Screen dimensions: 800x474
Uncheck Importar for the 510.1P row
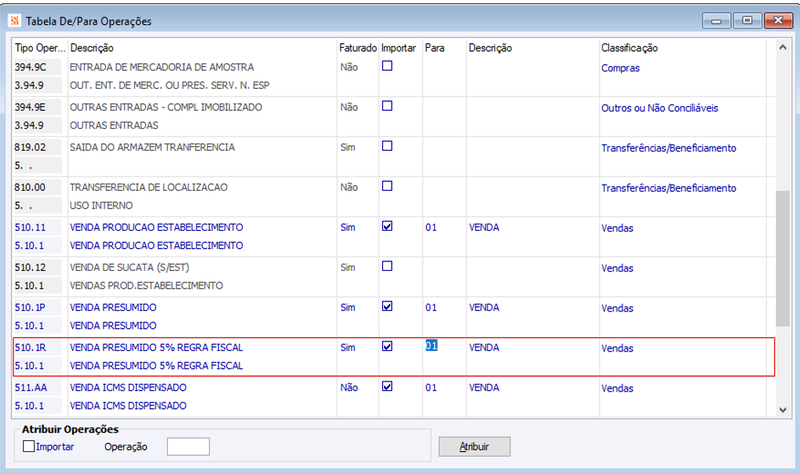pos(387,306)
